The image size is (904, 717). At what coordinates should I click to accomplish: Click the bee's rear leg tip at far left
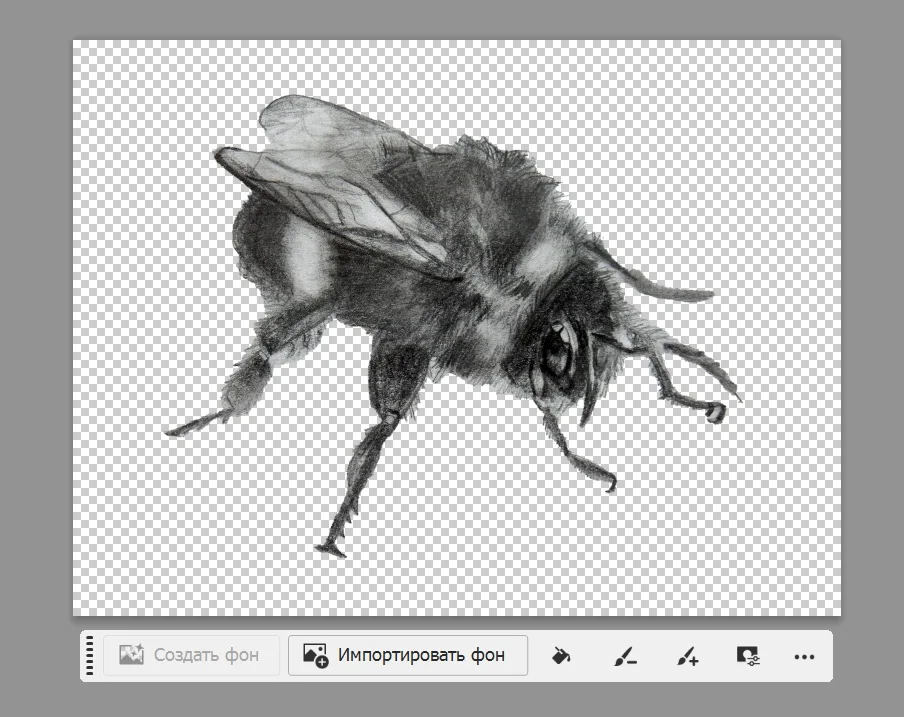pyautogui.click(x=172, y=430)
